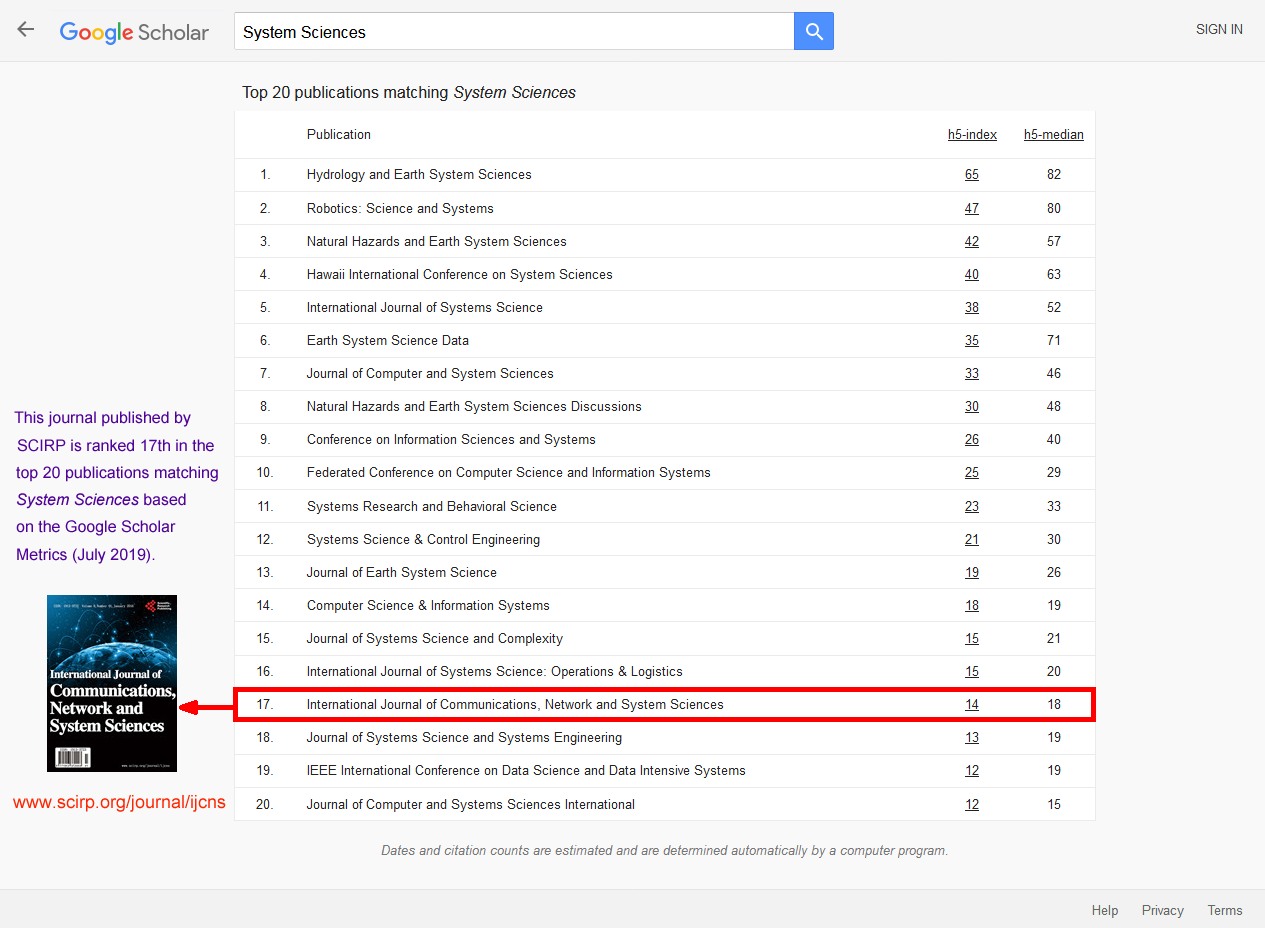Open the Google Scholar logo homepage
This screenshot has width=1265, height=928.
tap(134, 32)
